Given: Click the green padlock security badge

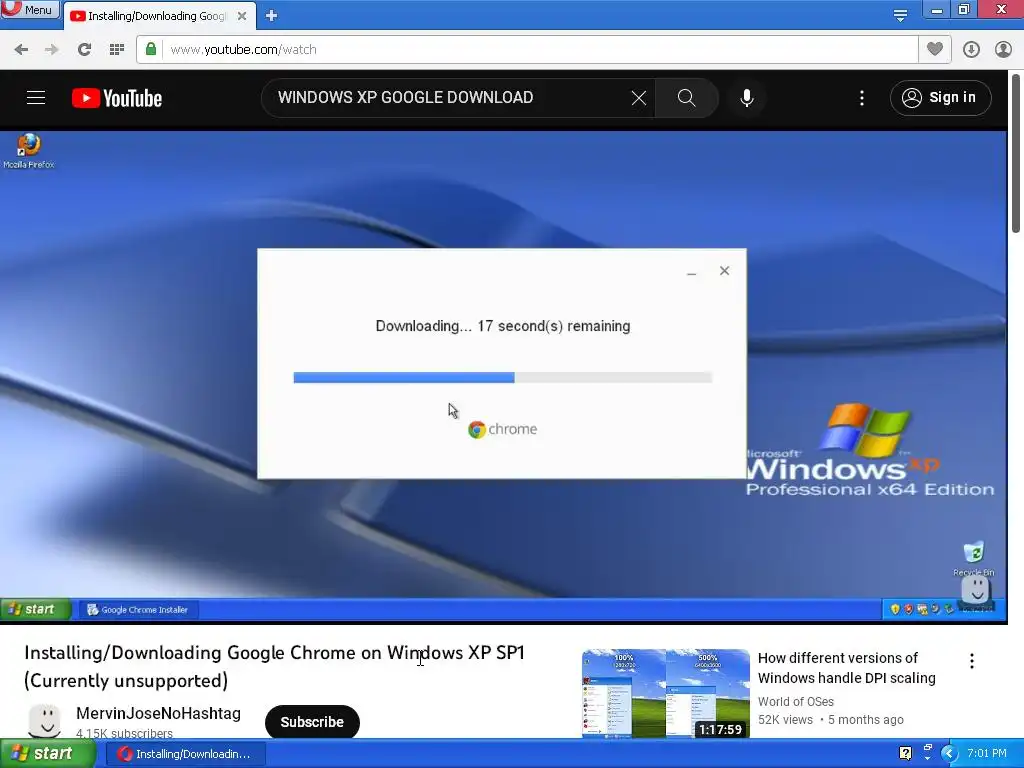Looking at the screenshot, I should click(x=151, y=49).
